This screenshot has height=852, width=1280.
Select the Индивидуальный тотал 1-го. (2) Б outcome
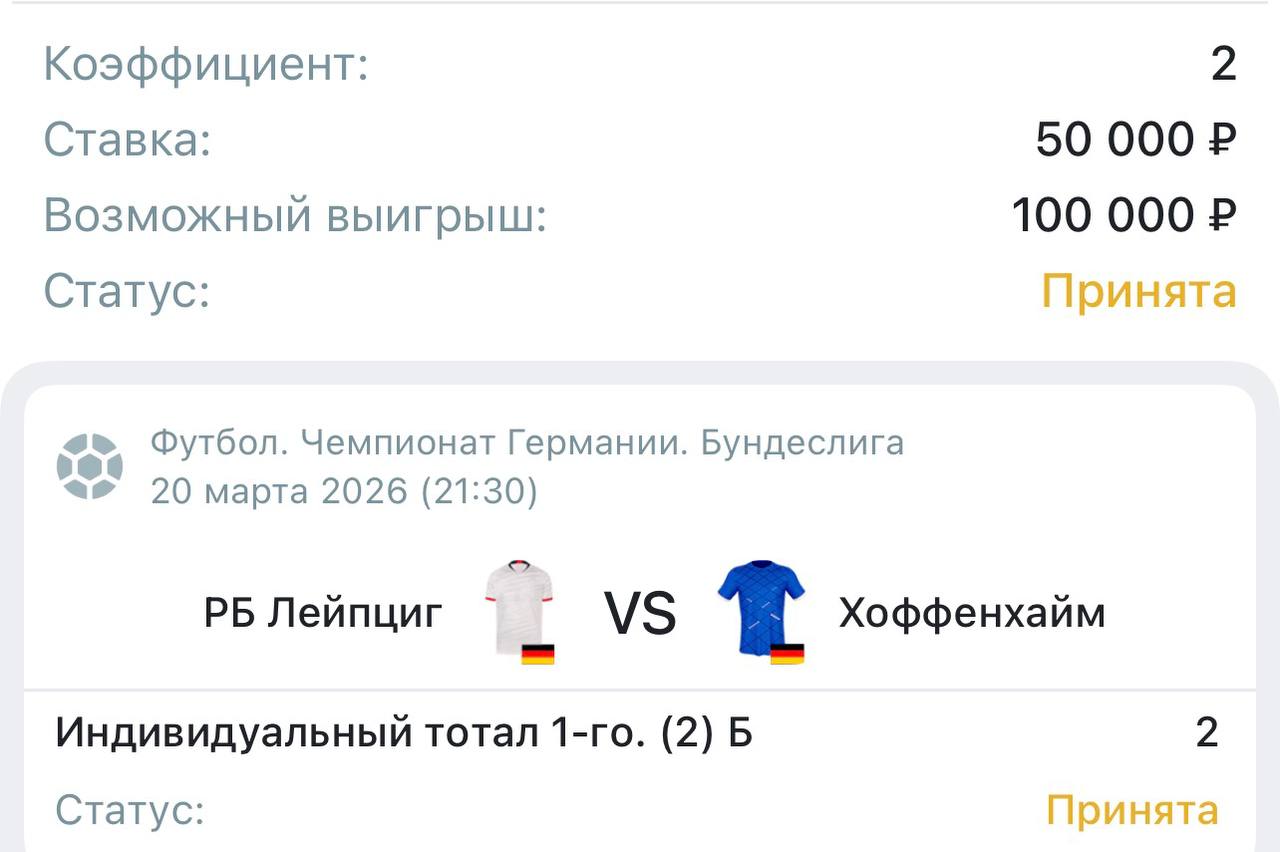click(x=404, y=733)
